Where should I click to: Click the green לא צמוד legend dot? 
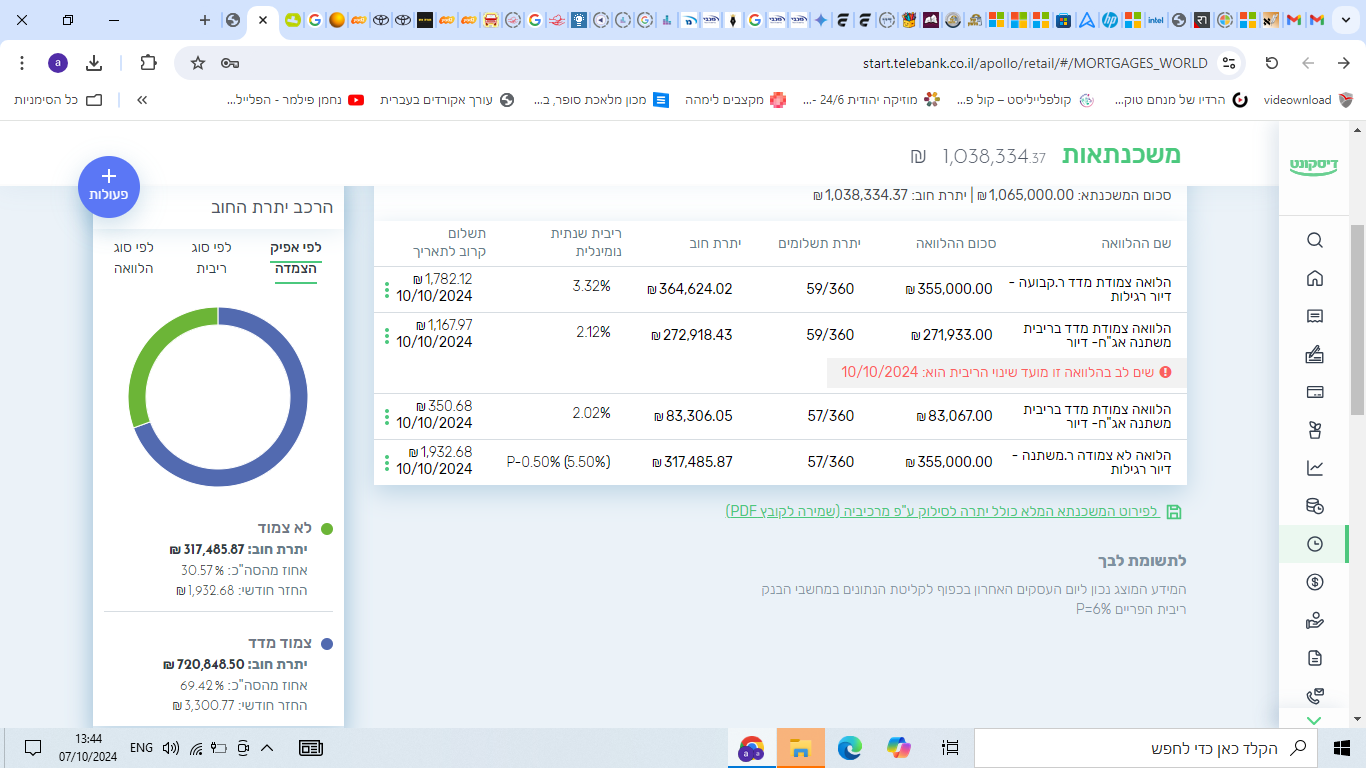(x=327, y=528)
